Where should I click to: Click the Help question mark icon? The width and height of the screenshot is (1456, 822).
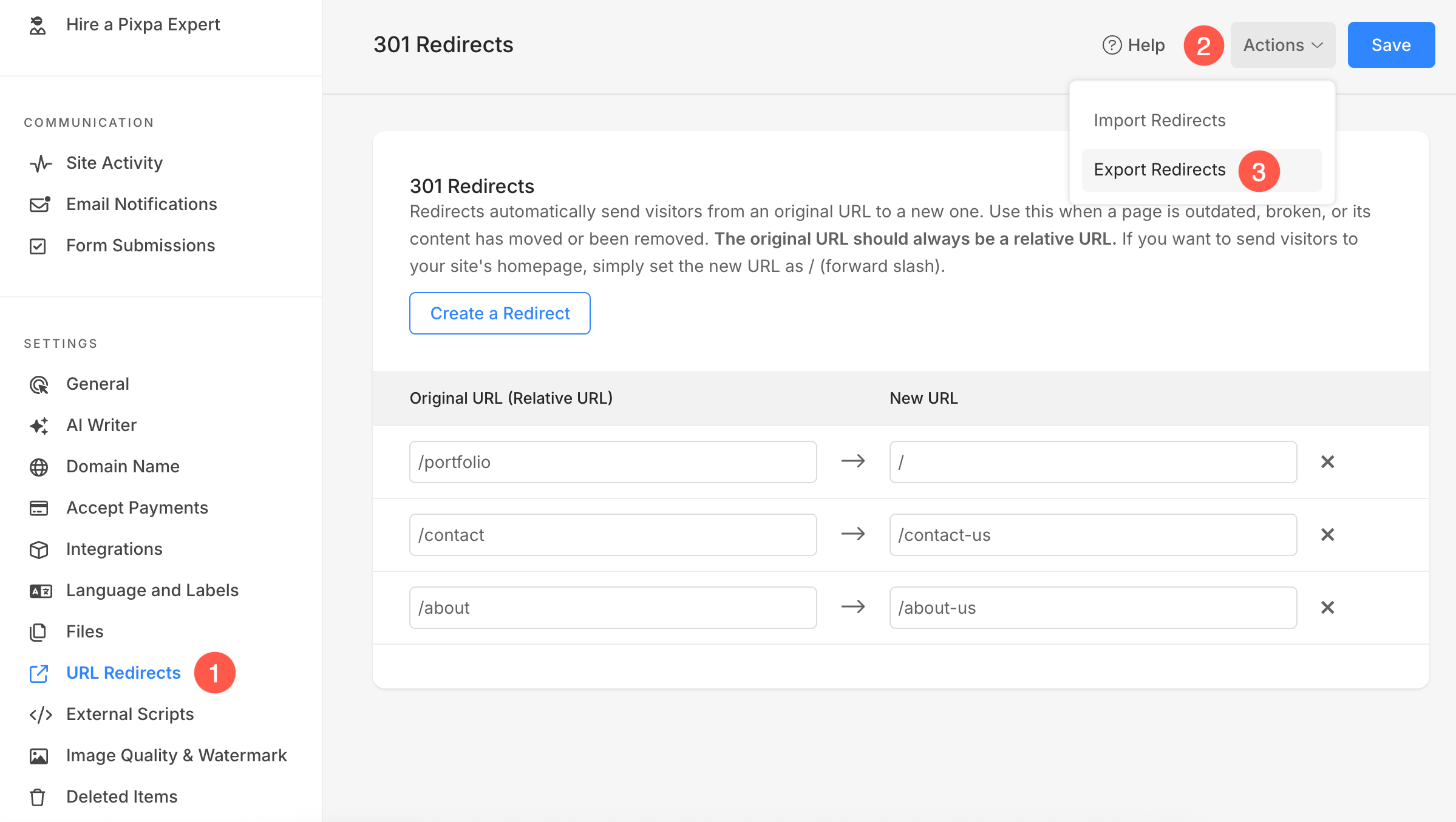tap(1112, 45)
